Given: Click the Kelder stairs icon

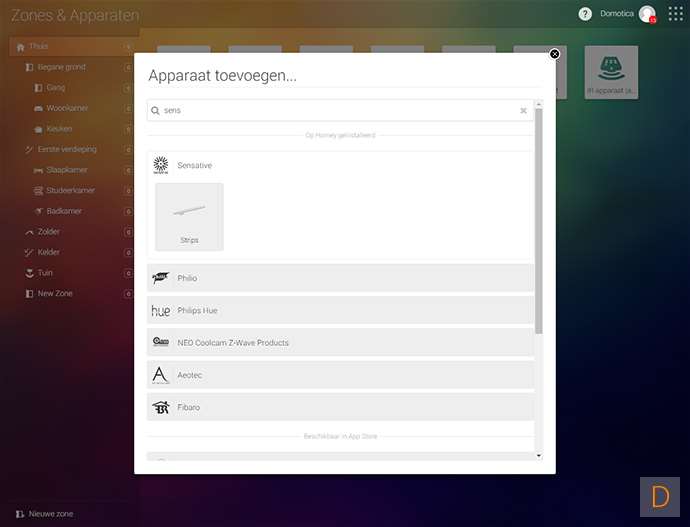Looking at the screenshot, I should pos(29,252).
